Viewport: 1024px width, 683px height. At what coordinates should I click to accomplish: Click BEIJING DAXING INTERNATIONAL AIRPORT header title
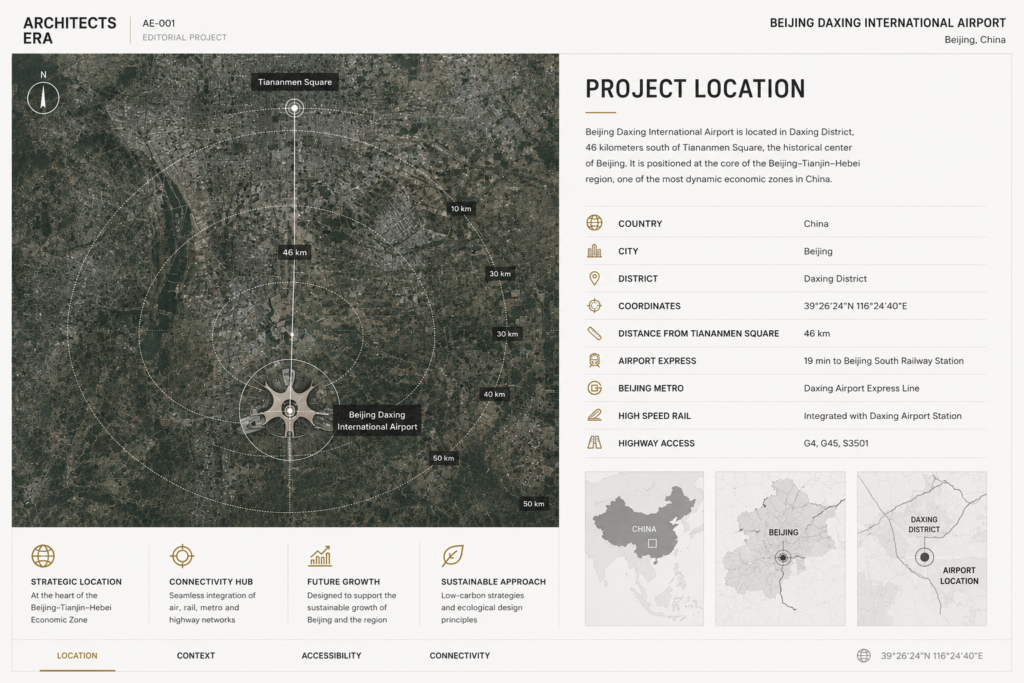(888, 23)
